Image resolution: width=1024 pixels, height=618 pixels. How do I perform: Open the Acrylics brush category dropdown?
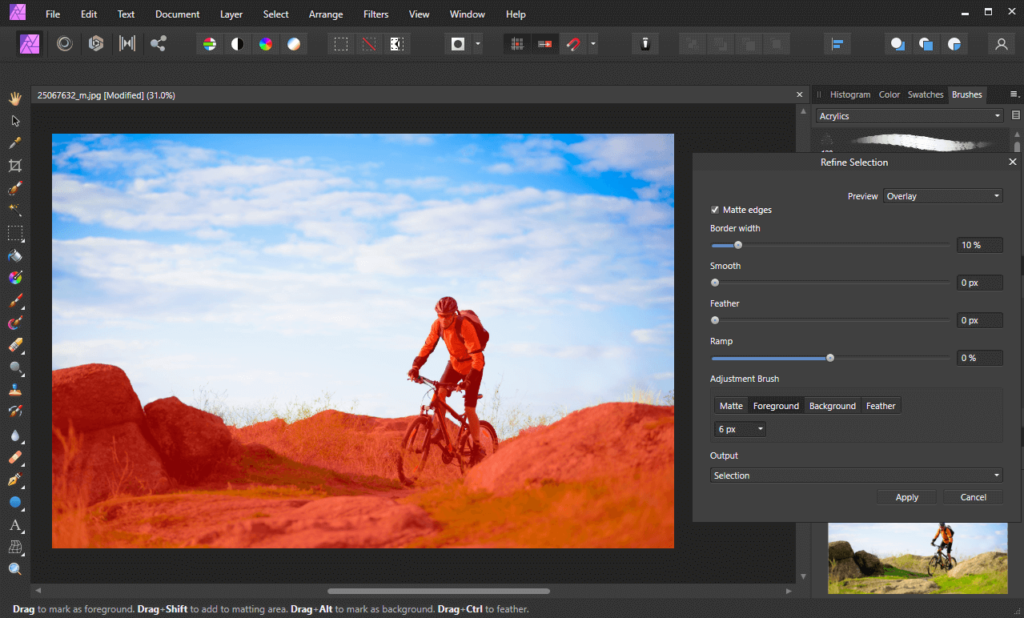pos(908,115)
